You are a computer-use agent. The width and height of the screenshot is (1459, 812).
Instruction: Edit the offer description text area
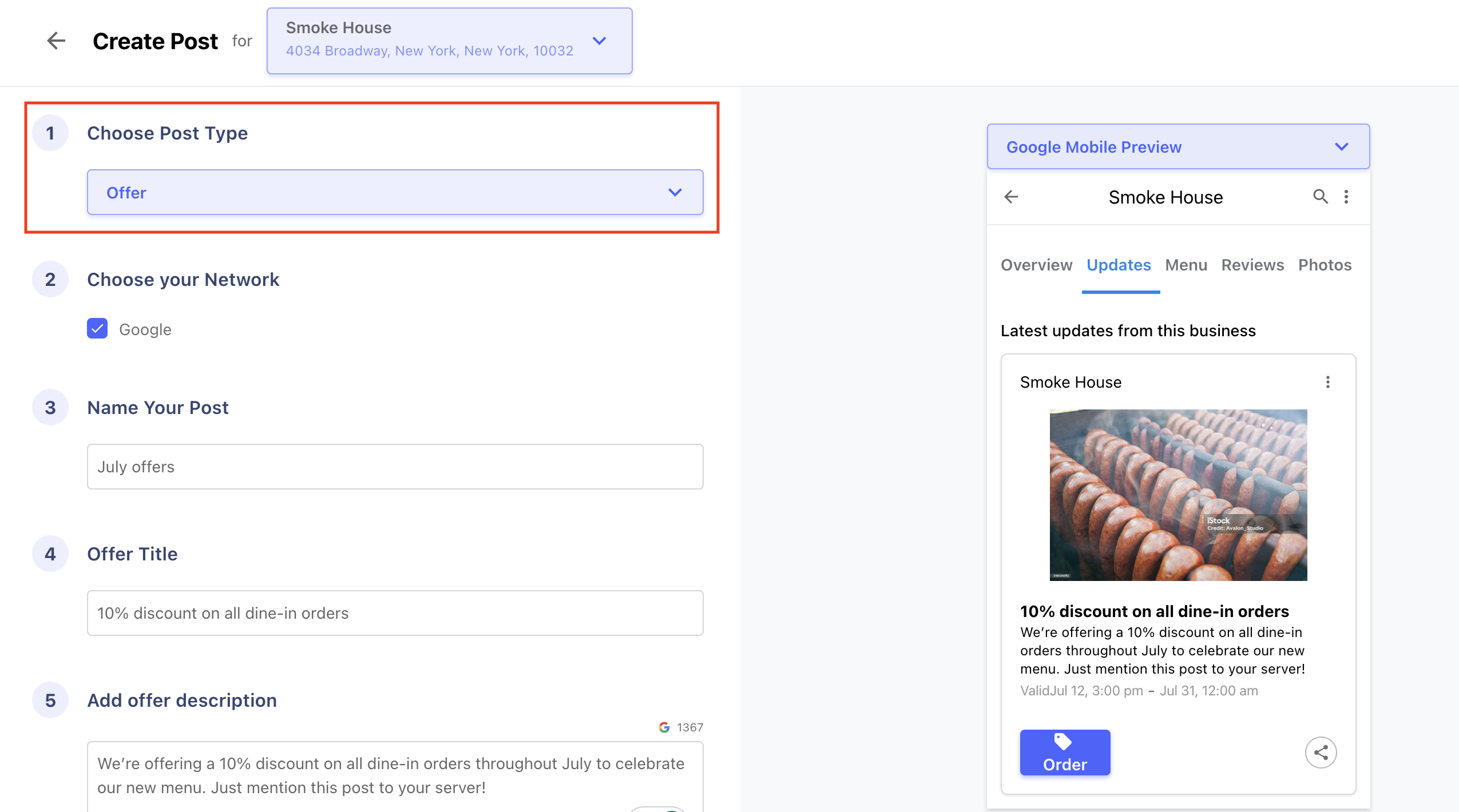point(395,777)
